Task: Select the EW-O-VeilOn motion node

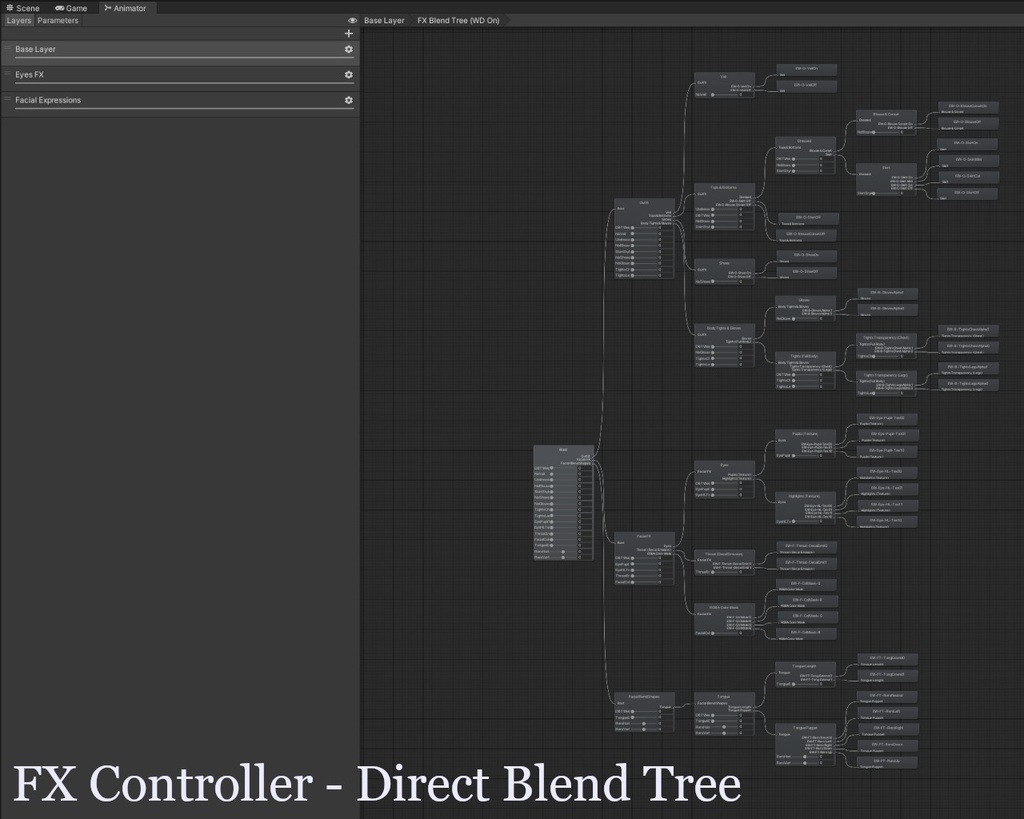Action: (x=806, y=69)
